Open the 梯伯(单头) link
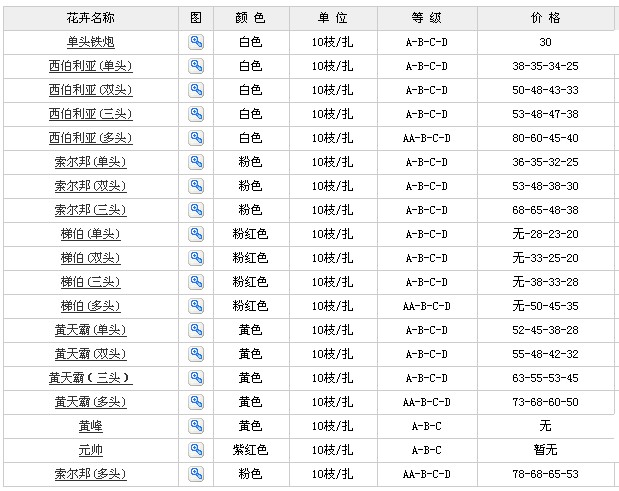 [x=90, y=234]
